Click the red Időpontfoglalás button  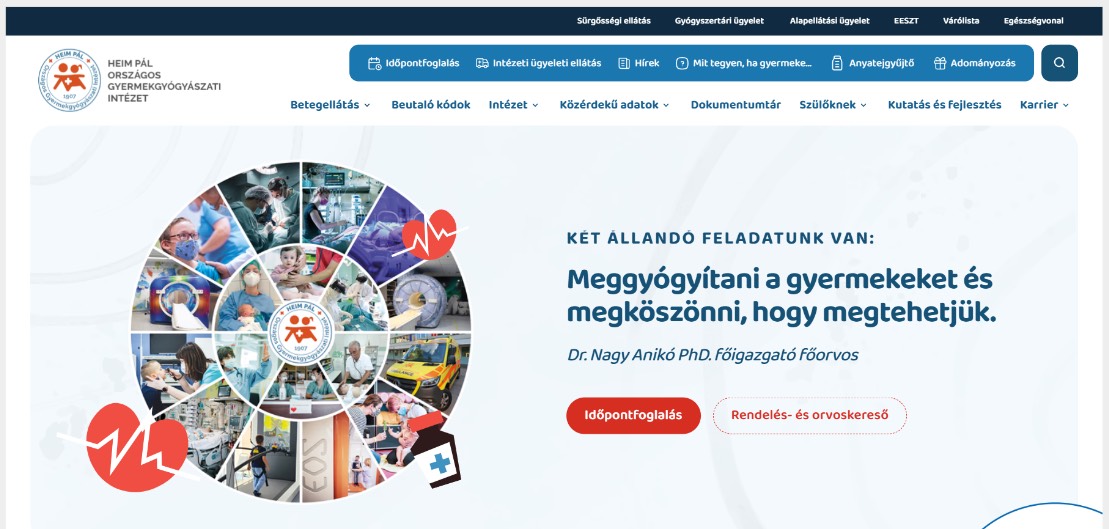point(633,416)
